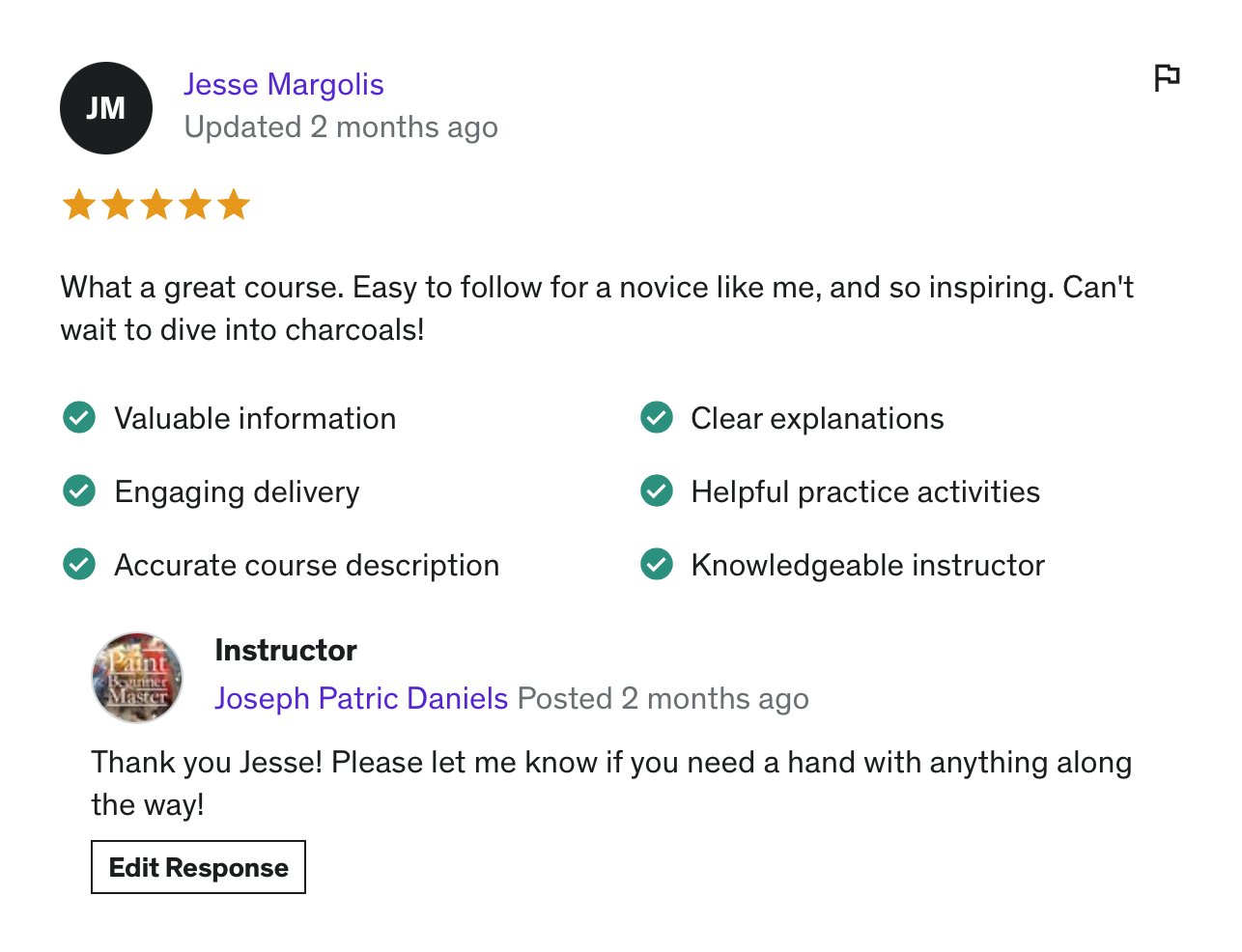Click the first star in the rating

[79, 205]
